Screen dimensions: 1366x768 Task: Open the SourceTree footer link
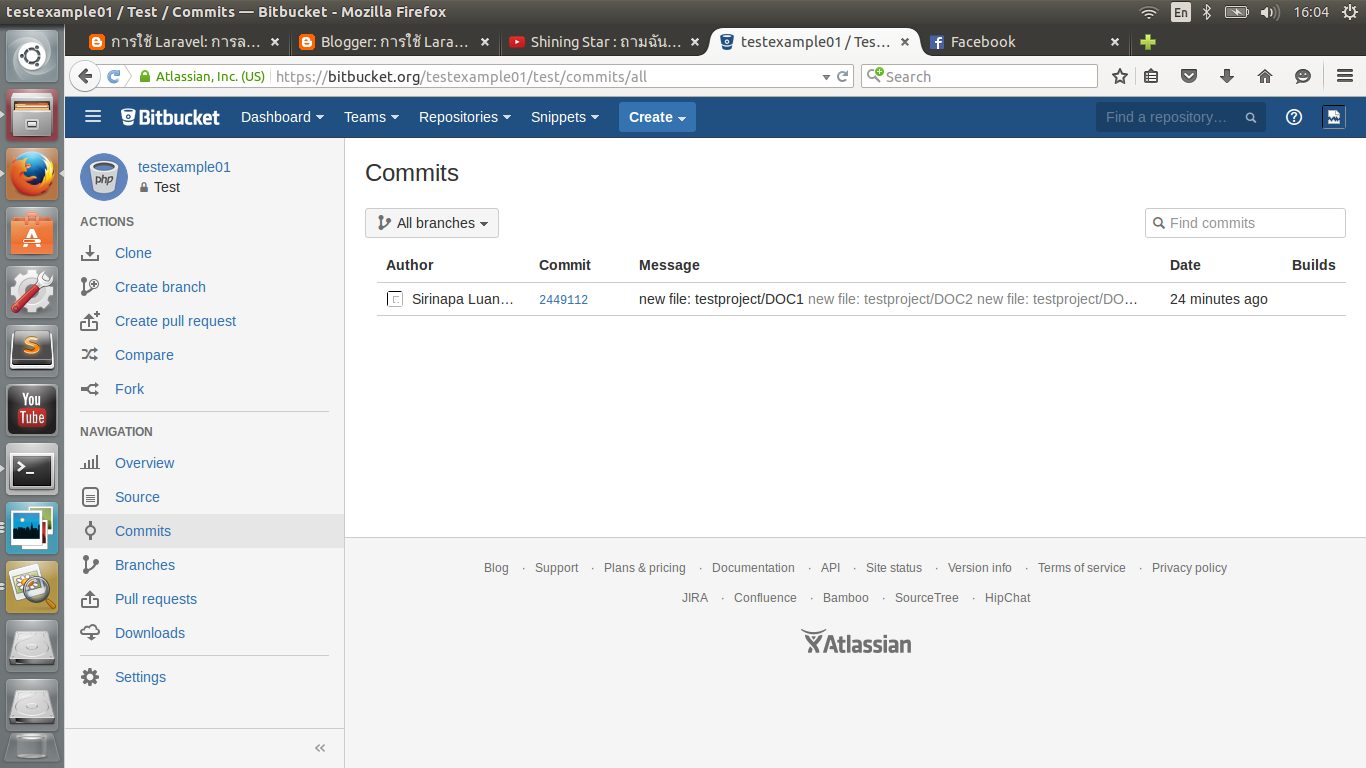point(926,598)
